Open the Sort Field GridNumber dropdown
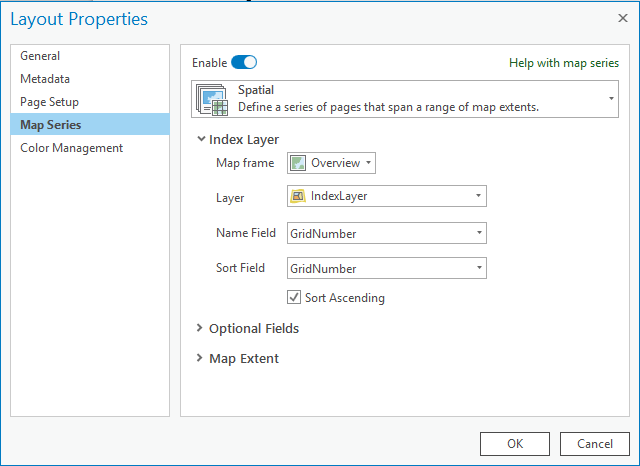Image resolution: width=640 pixels, height=466 pixels. [x=387, y=268]
